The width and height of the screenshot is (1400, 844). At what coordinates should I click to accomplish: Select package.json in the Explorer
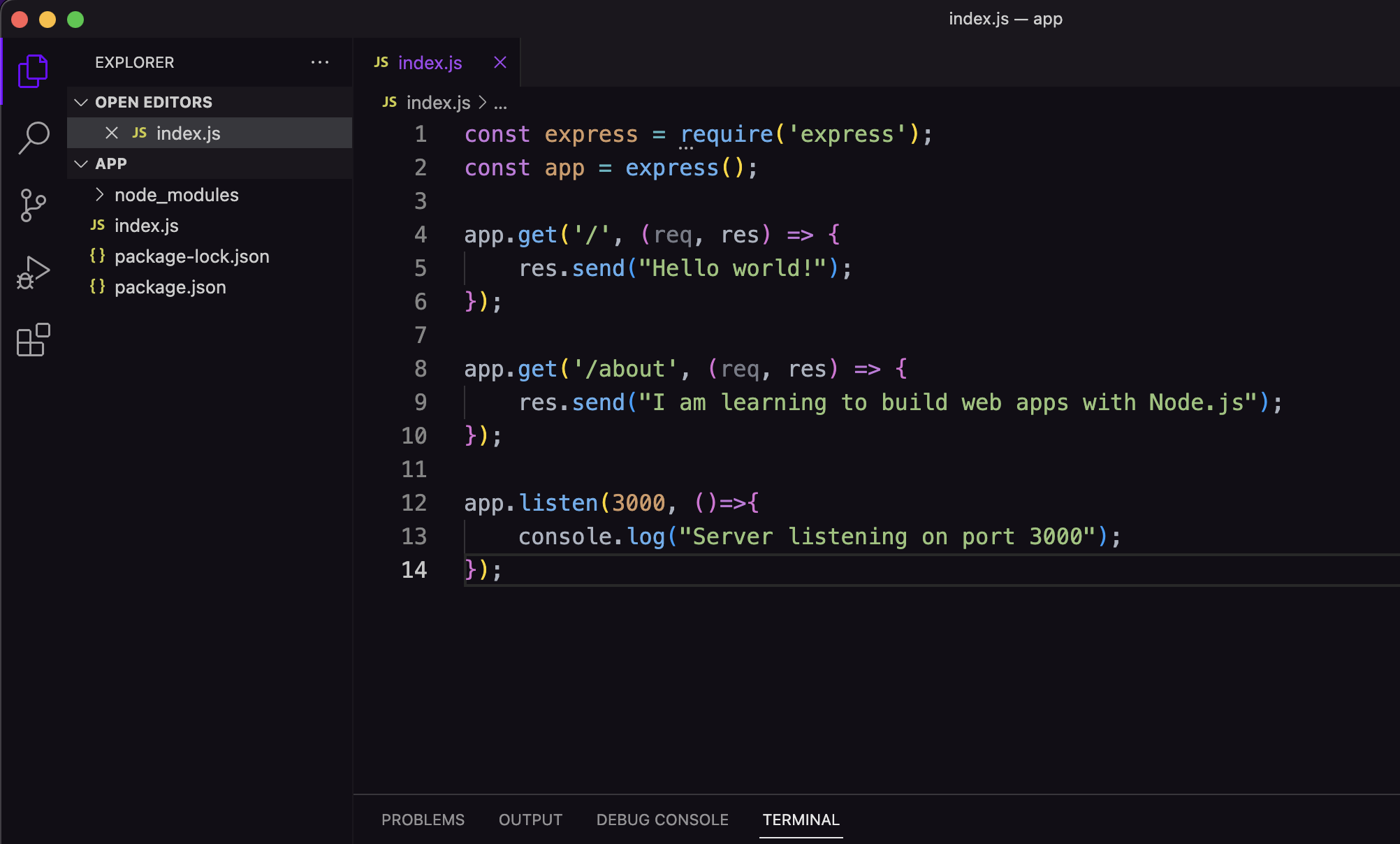tap(169, 286)
